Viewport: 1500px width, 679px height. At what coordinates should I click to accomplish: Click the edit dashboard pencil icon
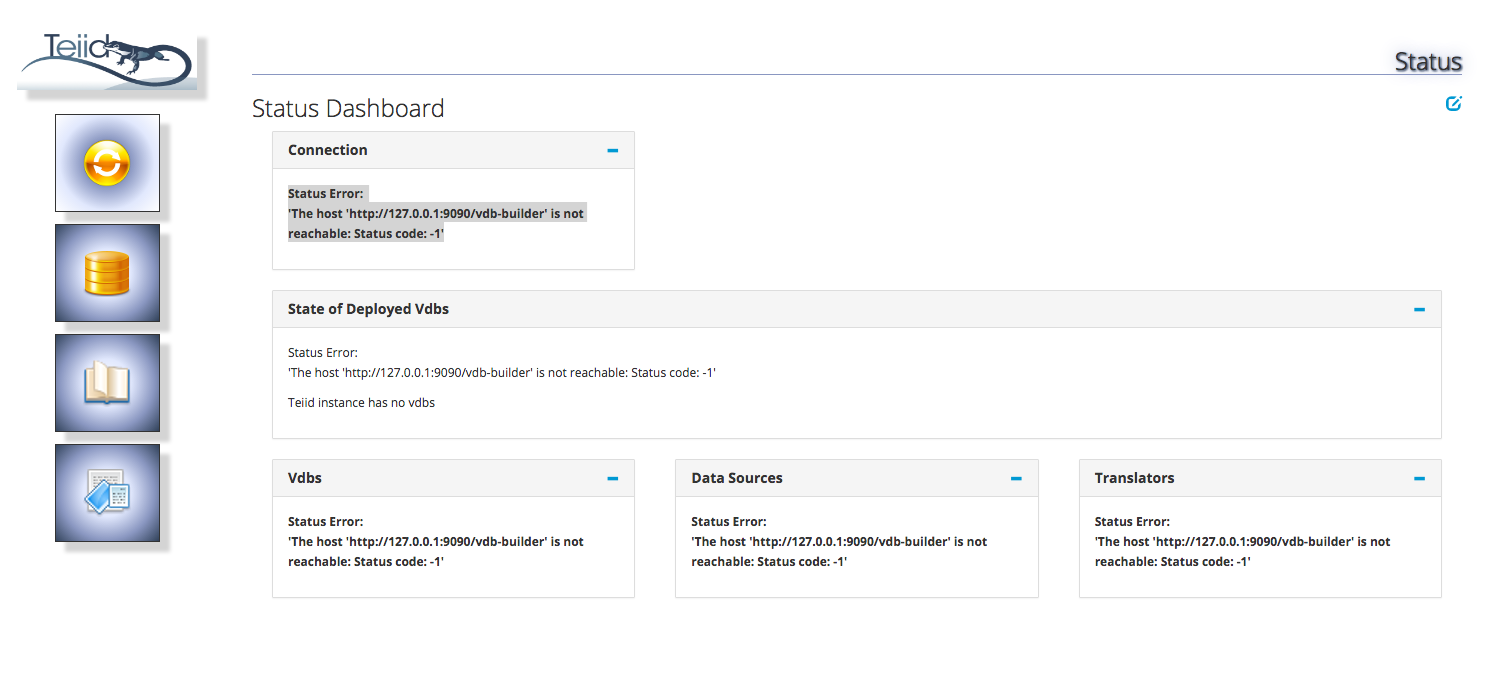[x=1453, y=103]
